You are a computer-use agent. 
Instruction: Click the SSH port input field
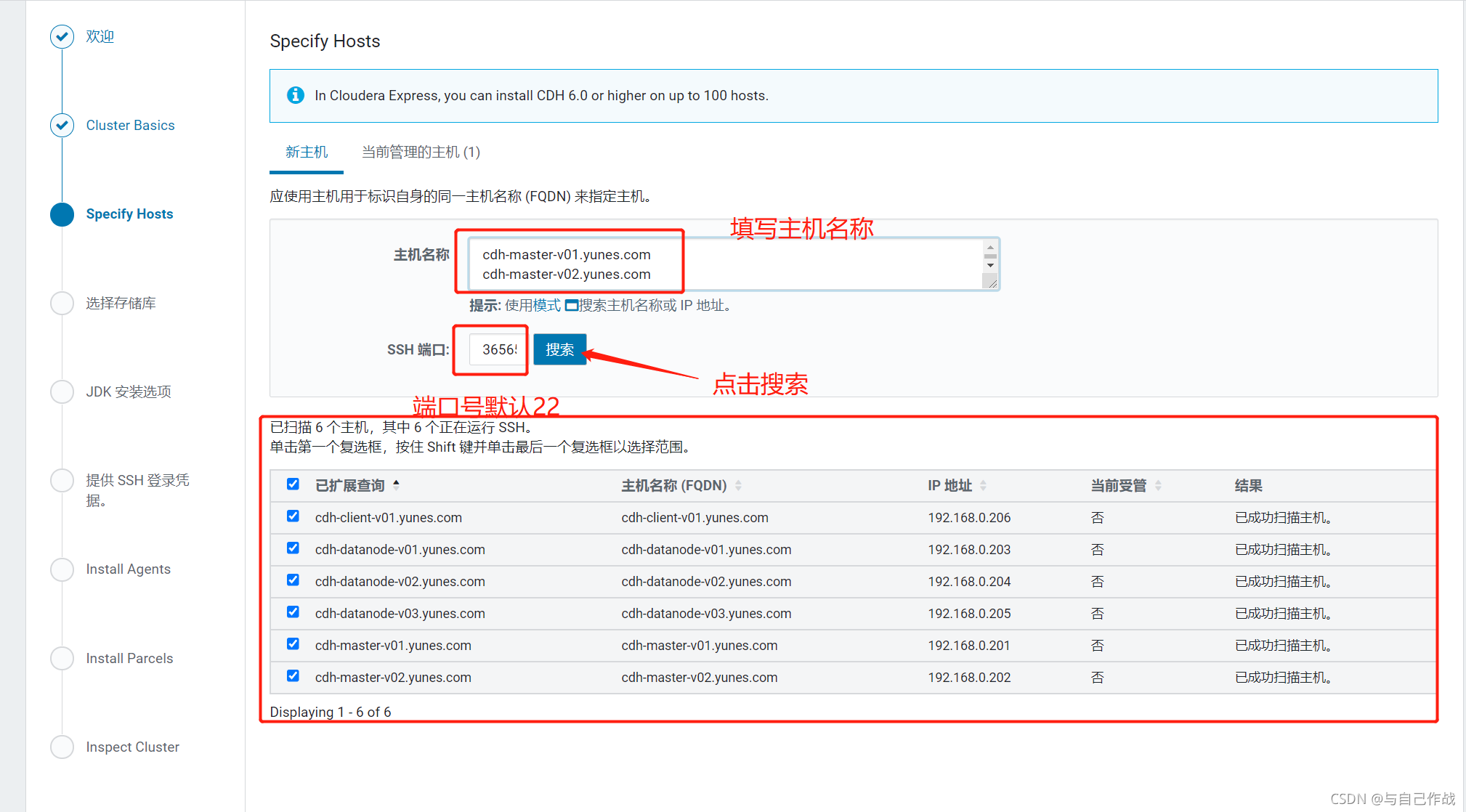pos(499,349)
